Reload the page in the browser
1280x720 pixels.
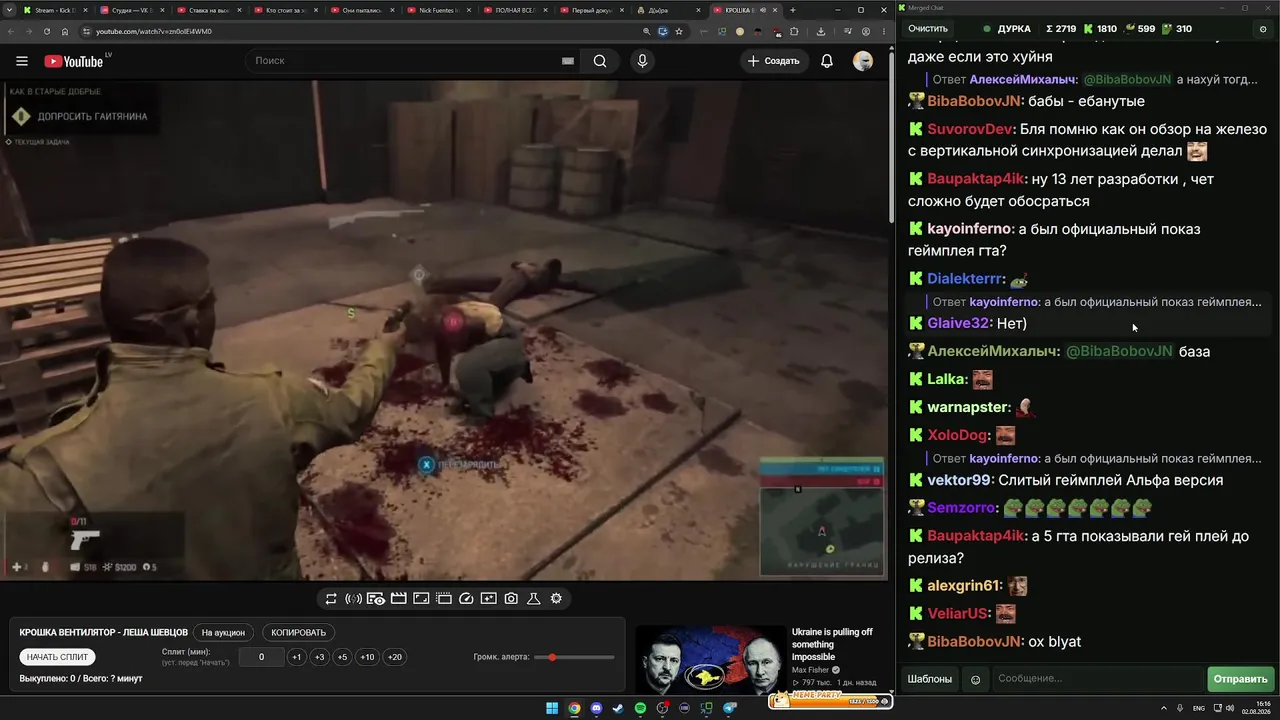(47, 31)
